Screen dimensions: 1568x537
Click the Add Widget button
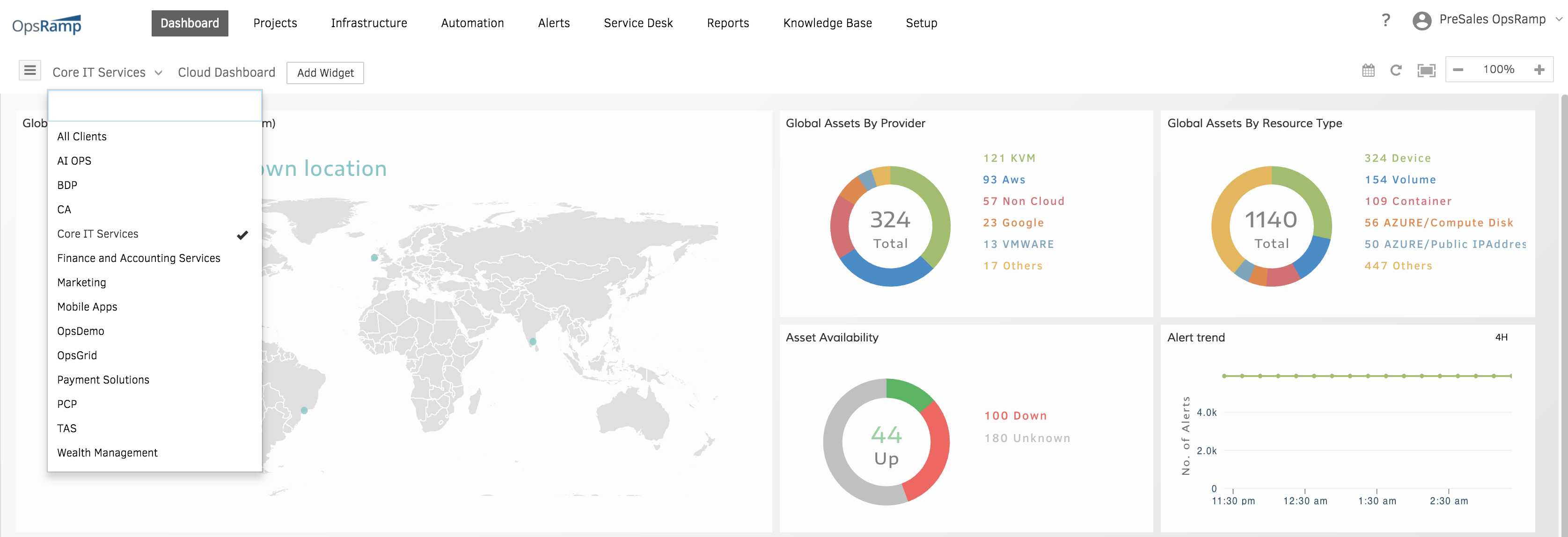click(325, 73)
